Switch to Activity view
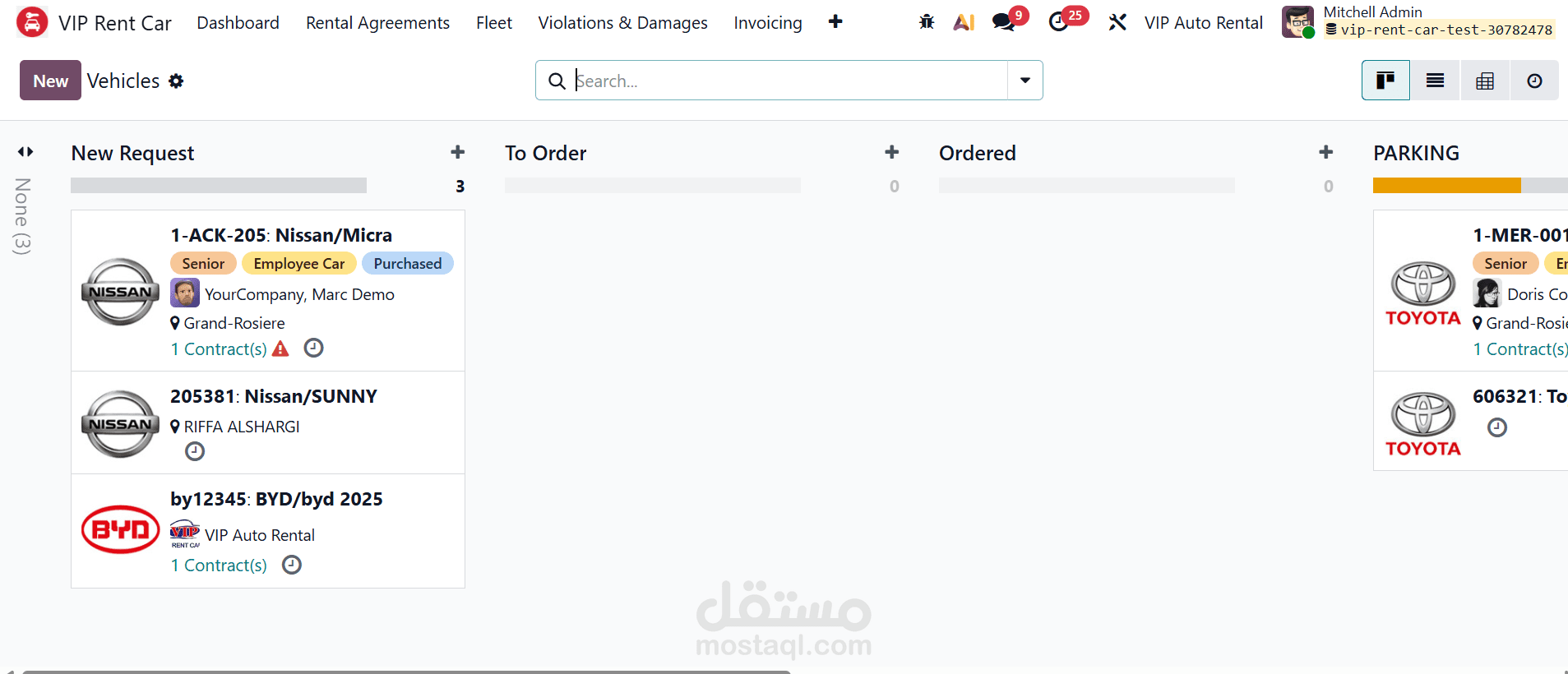 (x=1534, y=81)
